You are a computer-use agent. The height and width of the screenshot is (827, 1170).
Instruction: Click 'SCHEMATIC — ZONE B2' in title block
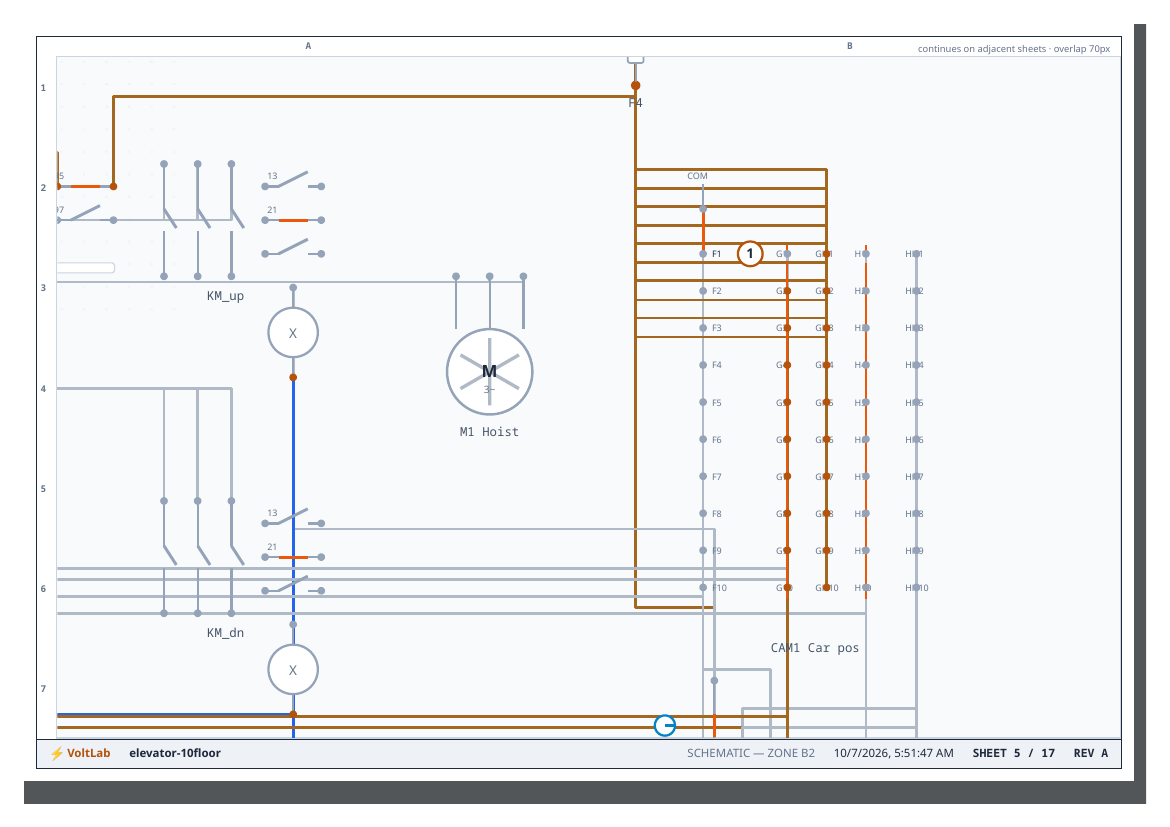click(751, 753)
